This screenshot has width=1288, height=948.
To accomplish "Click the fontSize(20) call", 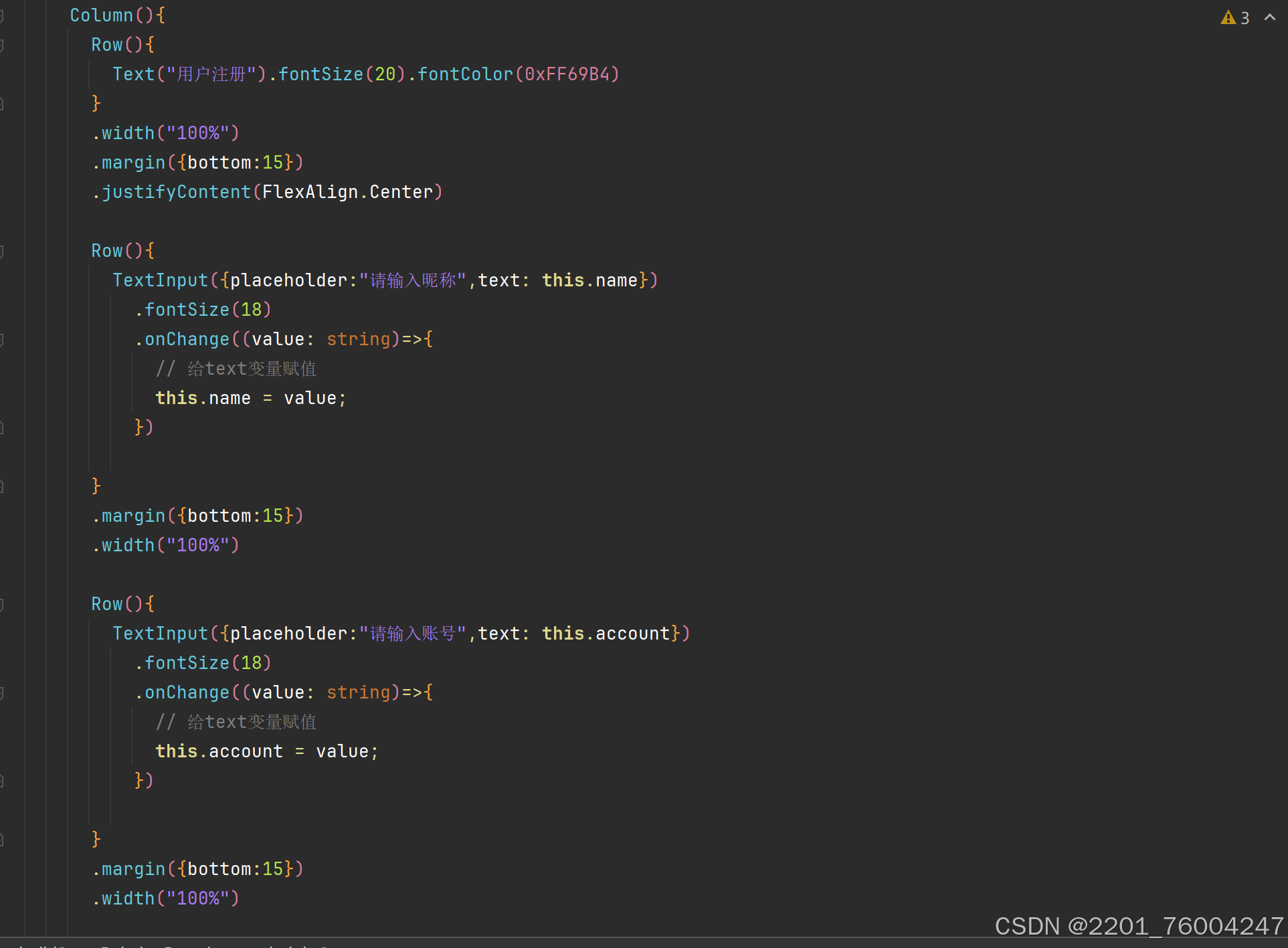I will 341,74.
